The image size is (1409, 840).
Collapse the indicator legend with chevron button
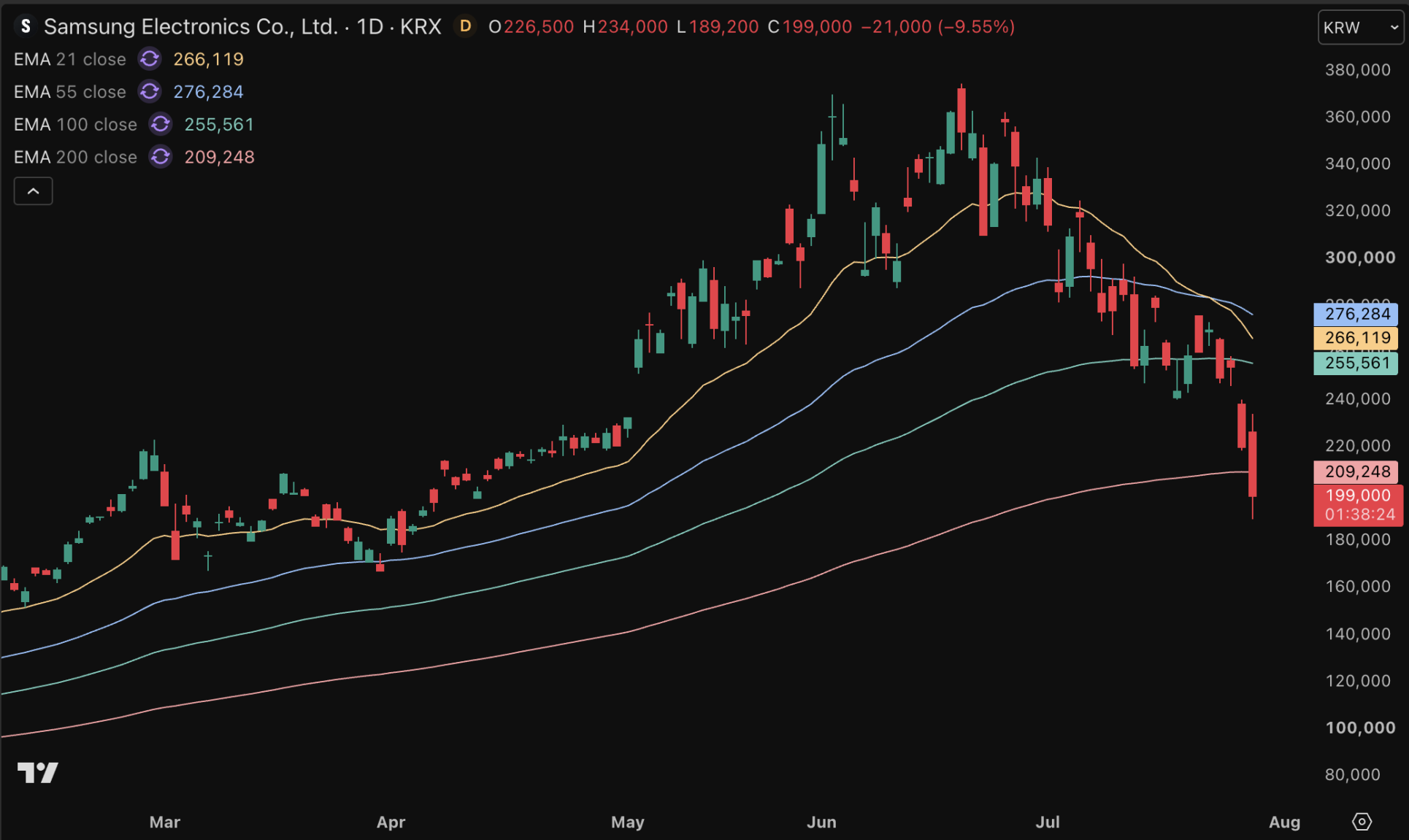(34, 191)
